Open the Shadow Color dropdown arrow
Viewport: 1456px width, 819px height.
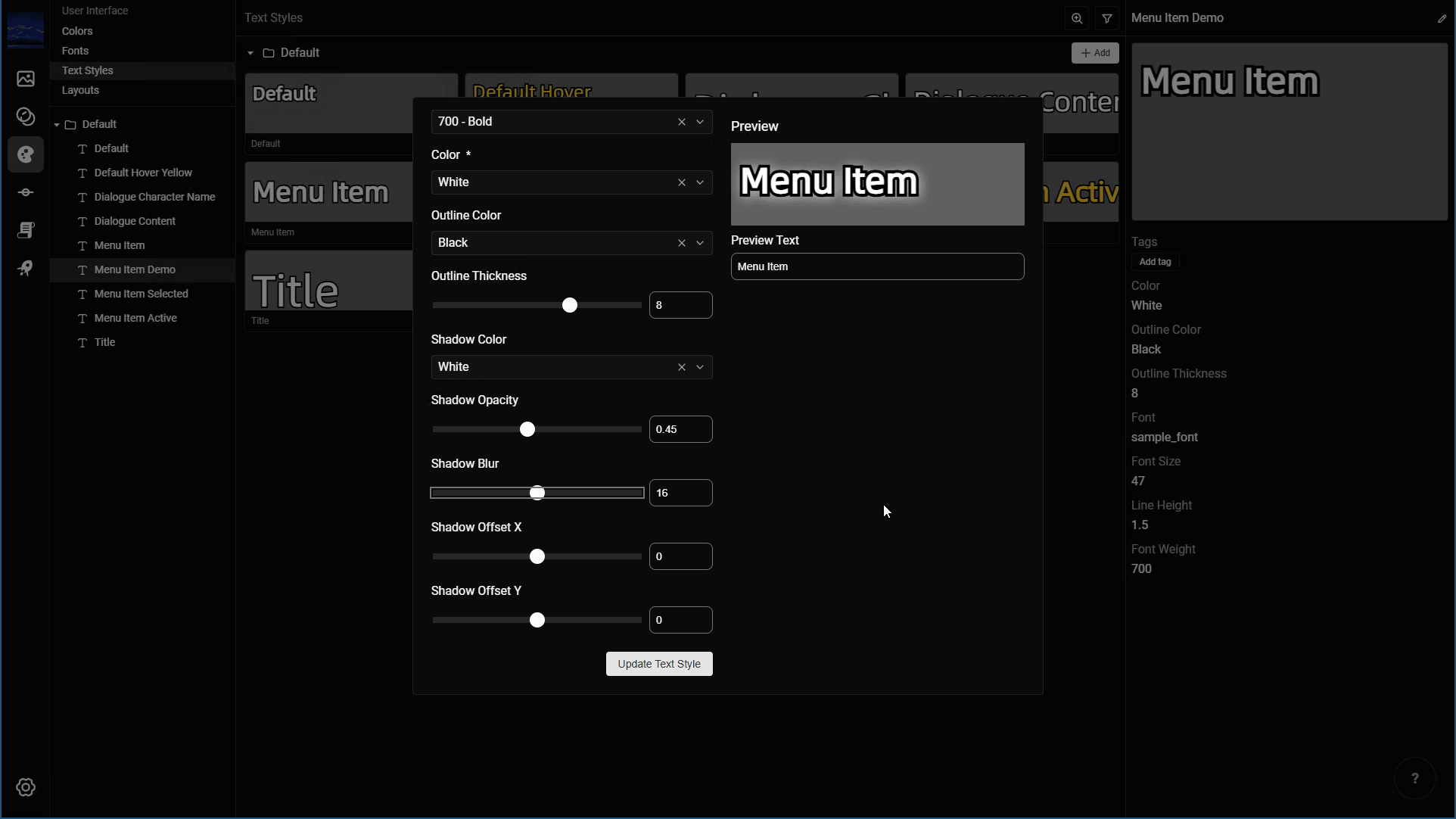(x=700, y=367)
